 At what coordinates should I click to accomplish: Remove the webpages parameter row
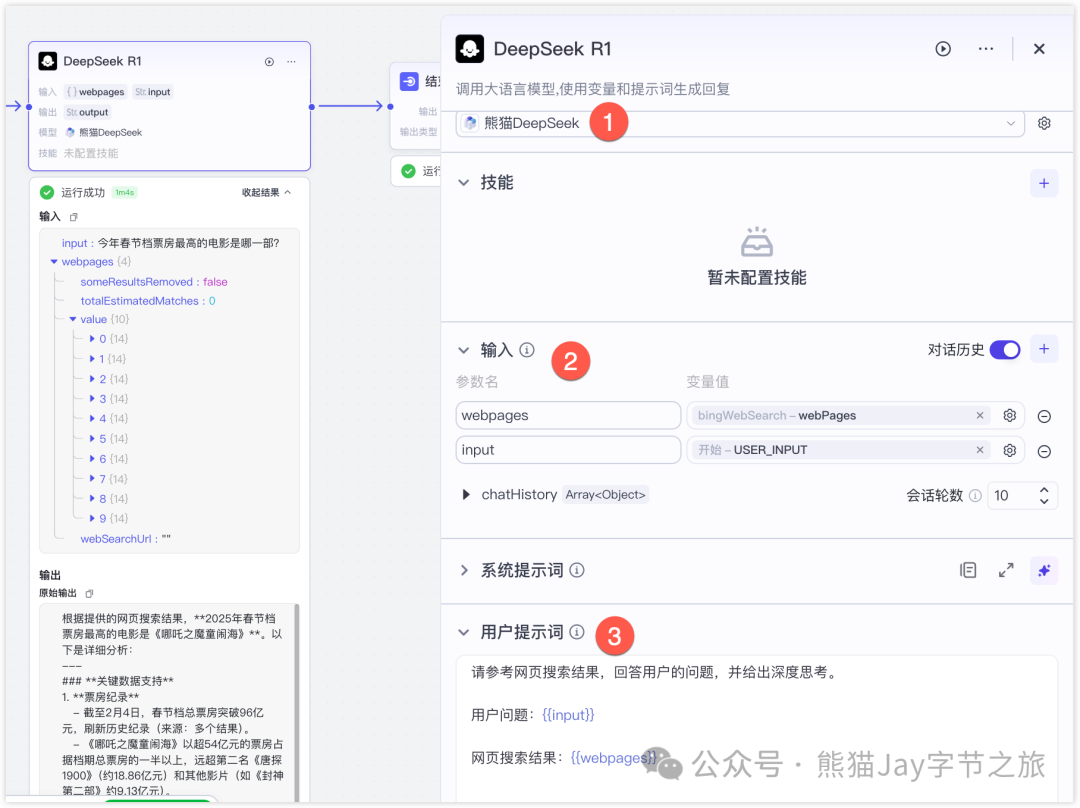click(1044, 416)
